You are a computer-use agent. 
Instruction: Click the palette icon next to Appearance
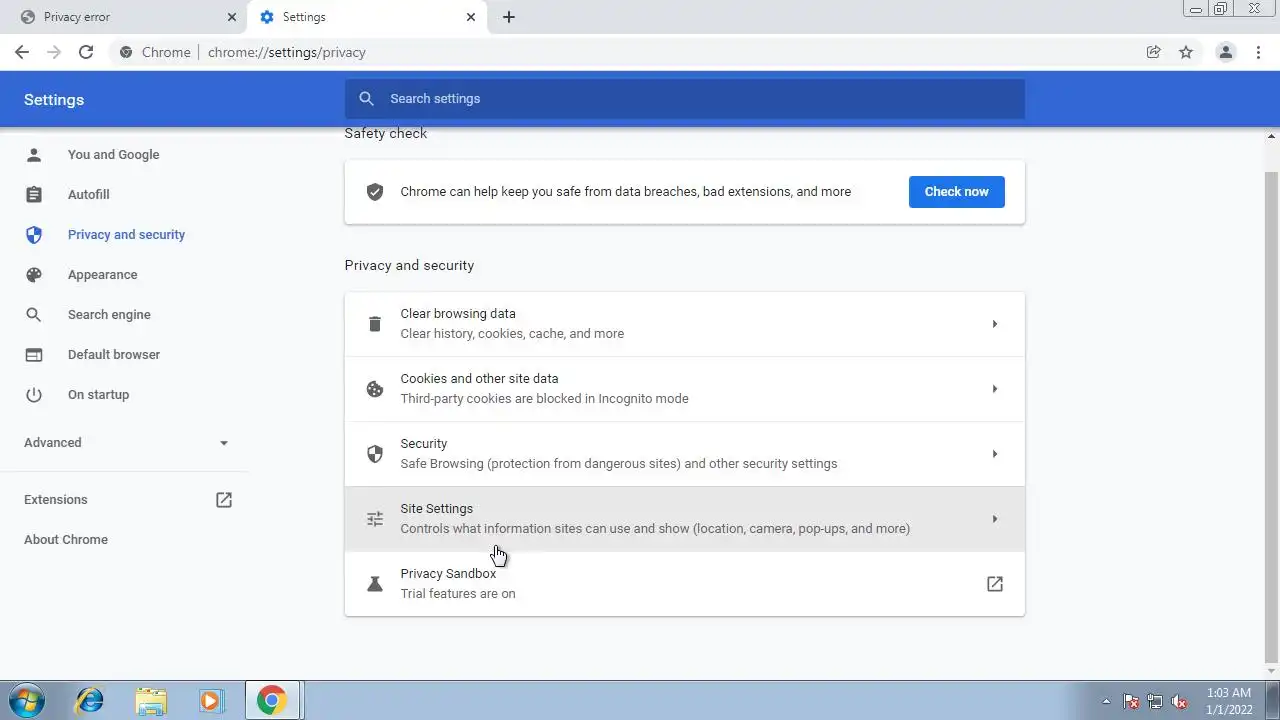pos(34,274)
